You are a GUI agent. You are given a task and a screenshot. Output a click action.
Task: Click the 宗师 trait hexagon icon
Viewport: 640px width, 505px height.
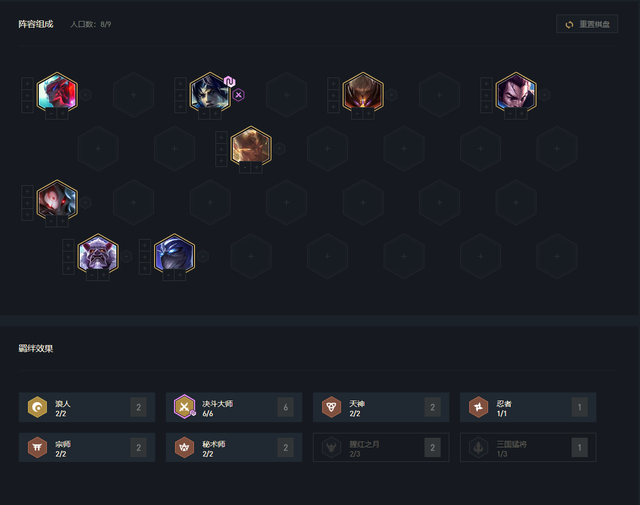pyautogui.click(x=37, y=447)
